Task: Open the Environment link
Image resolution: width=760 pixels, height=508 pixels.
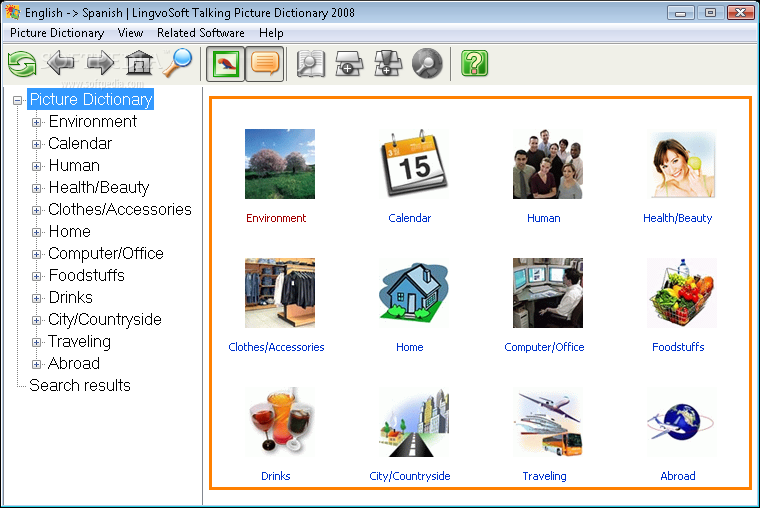Action: [x=276, y=218]
